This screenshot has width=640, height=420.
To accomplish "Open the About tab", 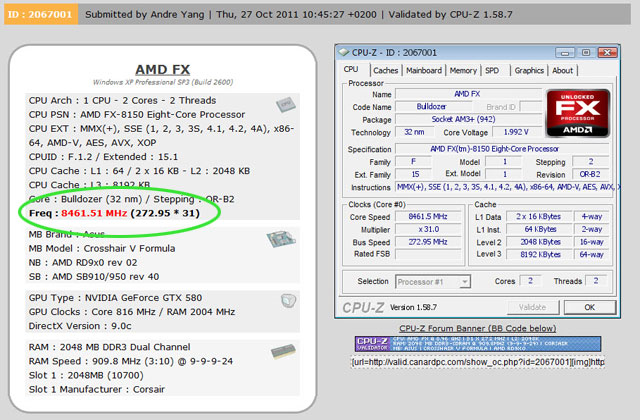I will click(x=562, y=71).
